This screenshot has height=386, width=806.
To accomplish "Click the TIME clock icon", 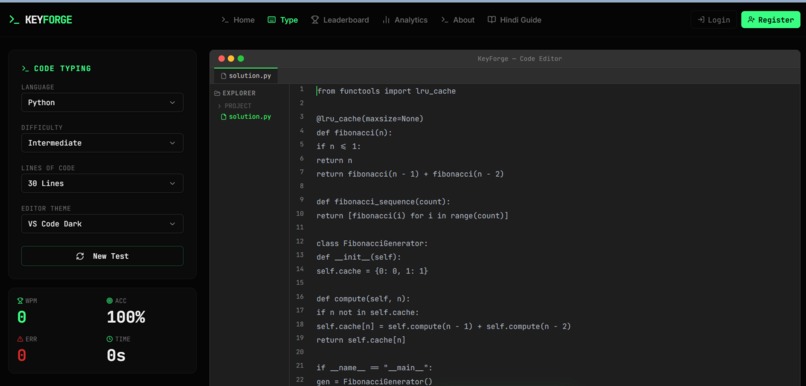I will (x=109, y=339).
